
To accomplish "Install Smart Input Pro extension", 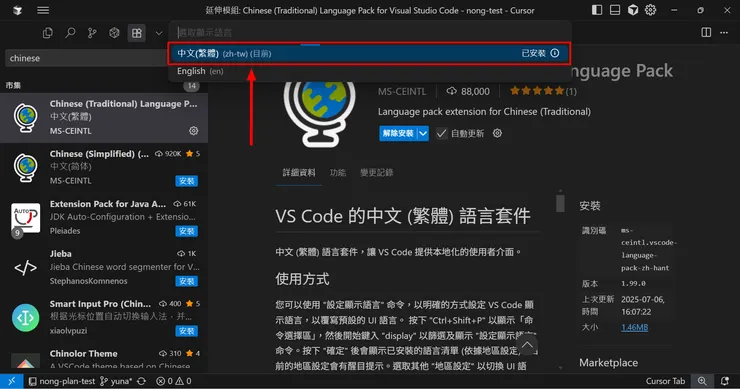I will click(186, 331).
